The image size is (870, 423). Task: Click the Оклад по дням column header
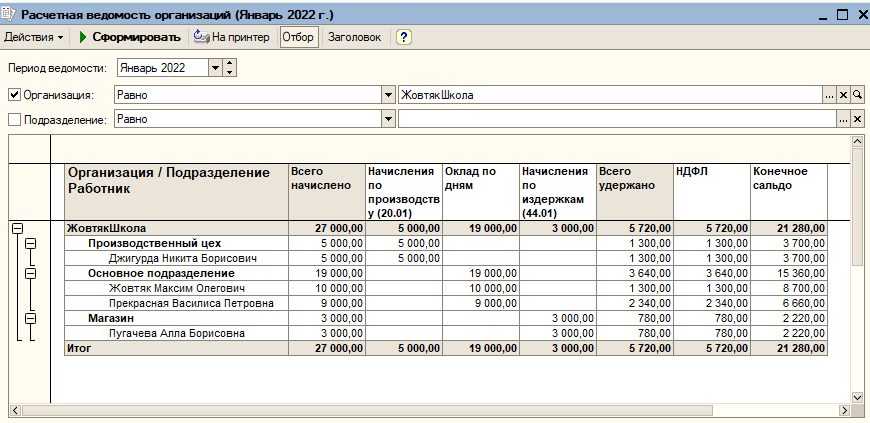click(480, 192)
